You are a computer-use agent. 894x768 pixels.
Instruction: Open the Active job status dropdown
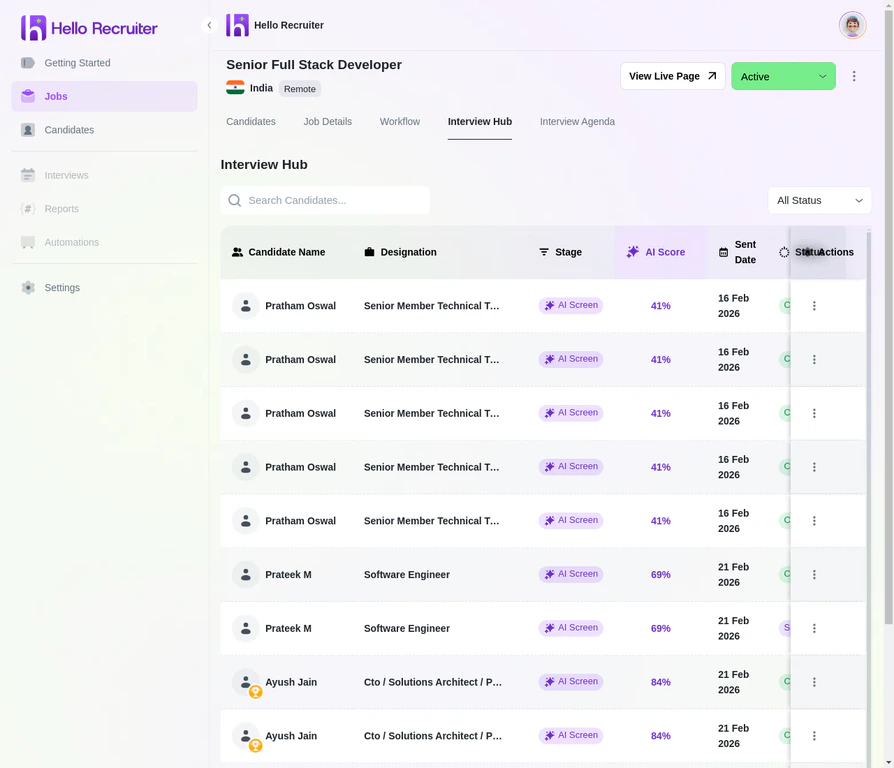[x=783, y=76]
